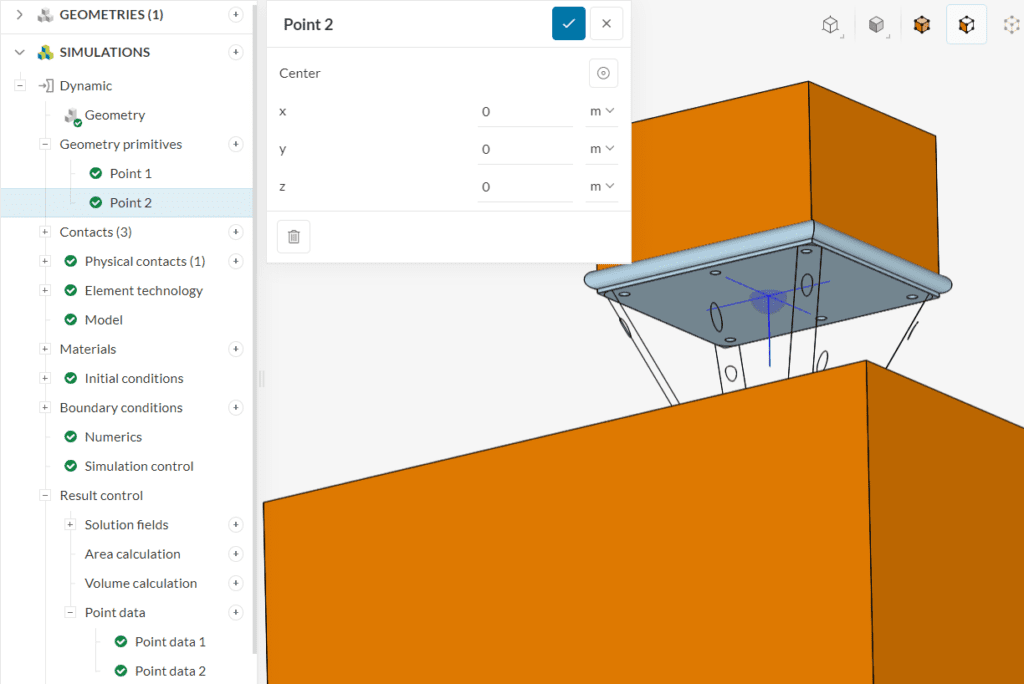This screenshot has width=1024, height=684.
Task: Collapse the Result control node
Action: click(44, 496)
